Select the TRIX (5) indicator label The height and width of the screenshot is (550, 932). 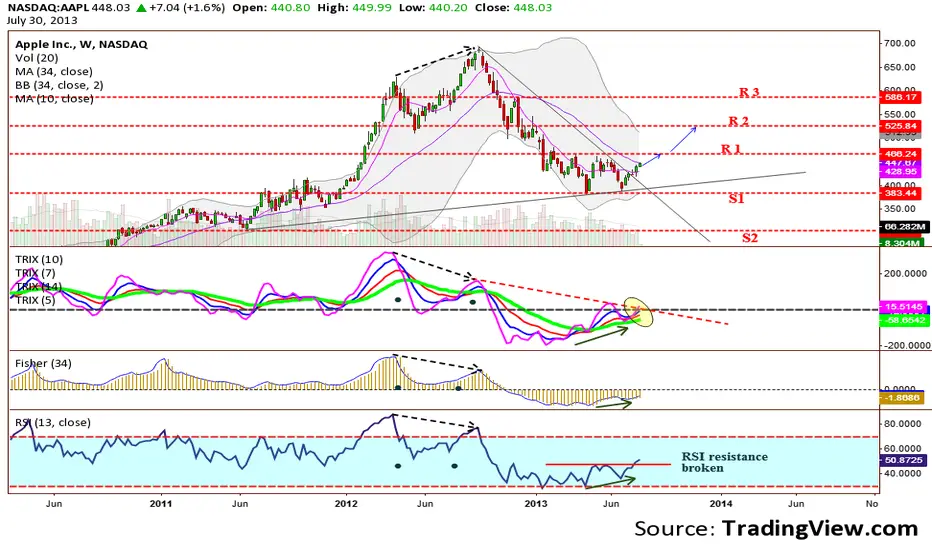35,300
